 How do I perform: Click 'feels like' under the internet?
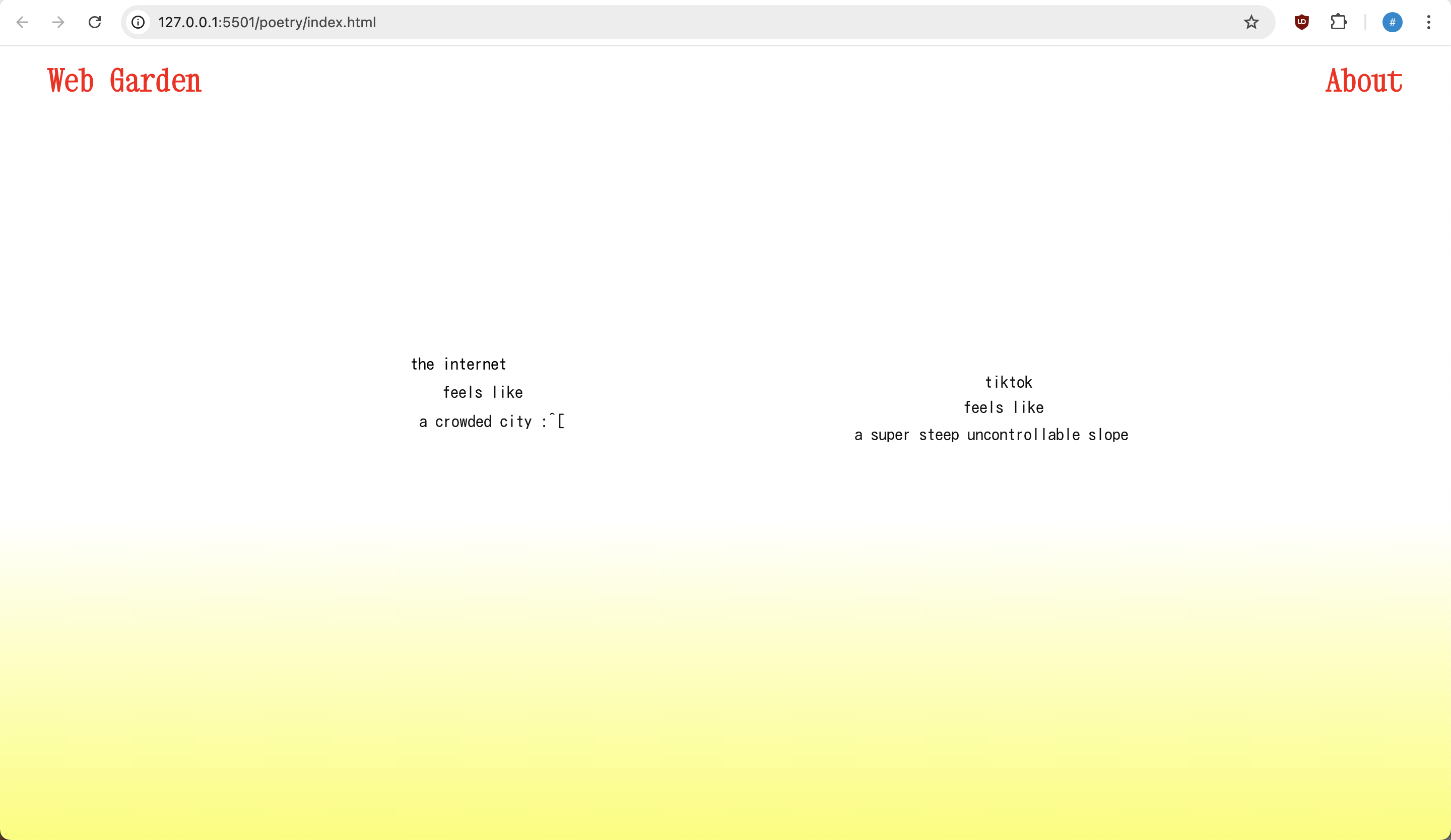pos(483,392)
